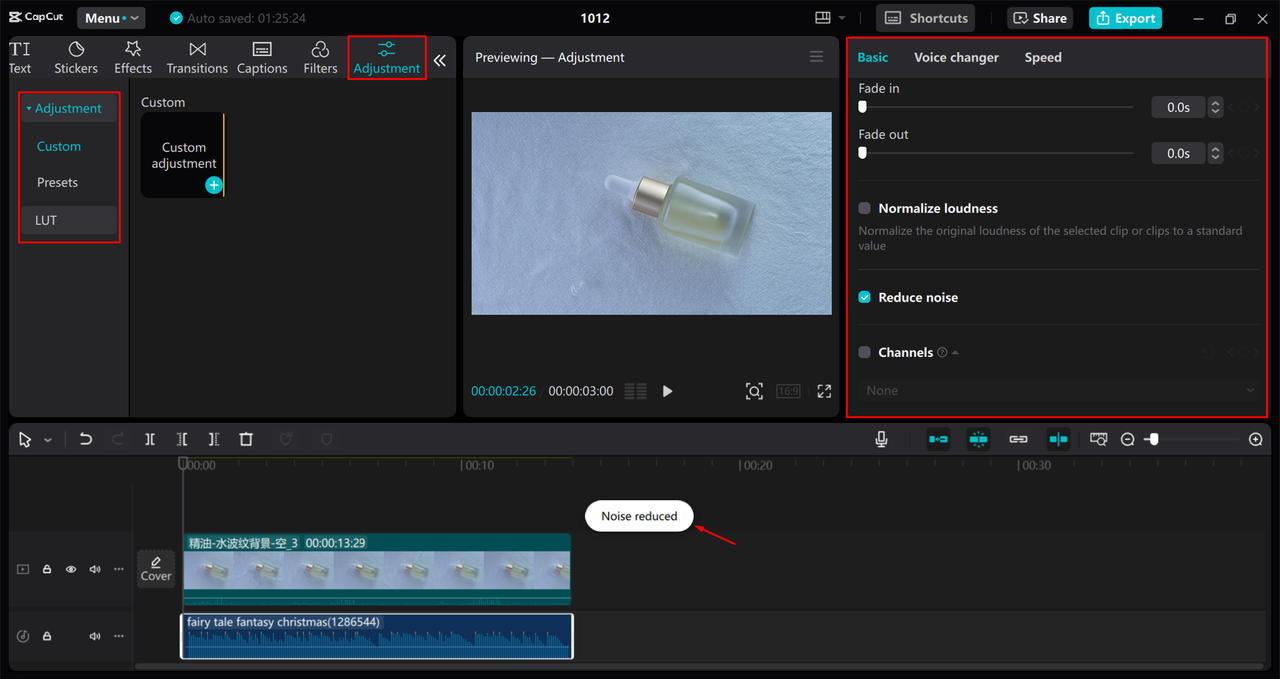Select LUT in adjustment sidebar
Image resolution: width=1280 pixels, height=679 pixels.
[x=69, y=220]
